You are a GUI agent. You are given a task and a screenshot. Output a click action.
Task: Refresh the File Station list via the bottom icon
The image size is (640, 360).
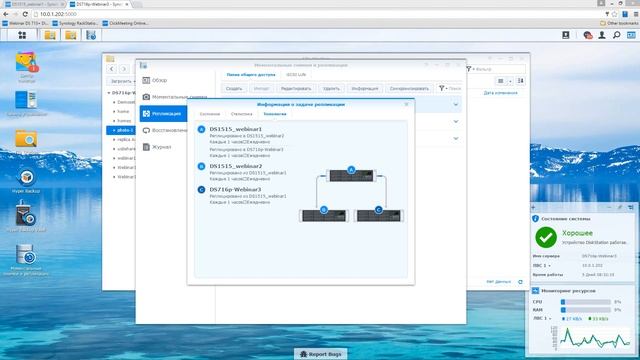[520, 282]
